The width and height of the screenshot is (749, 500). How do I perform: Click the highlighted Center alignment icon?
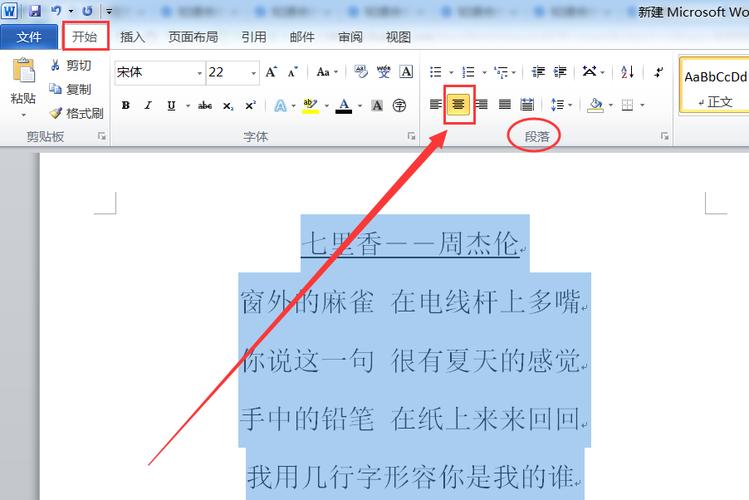click(459, 104)
